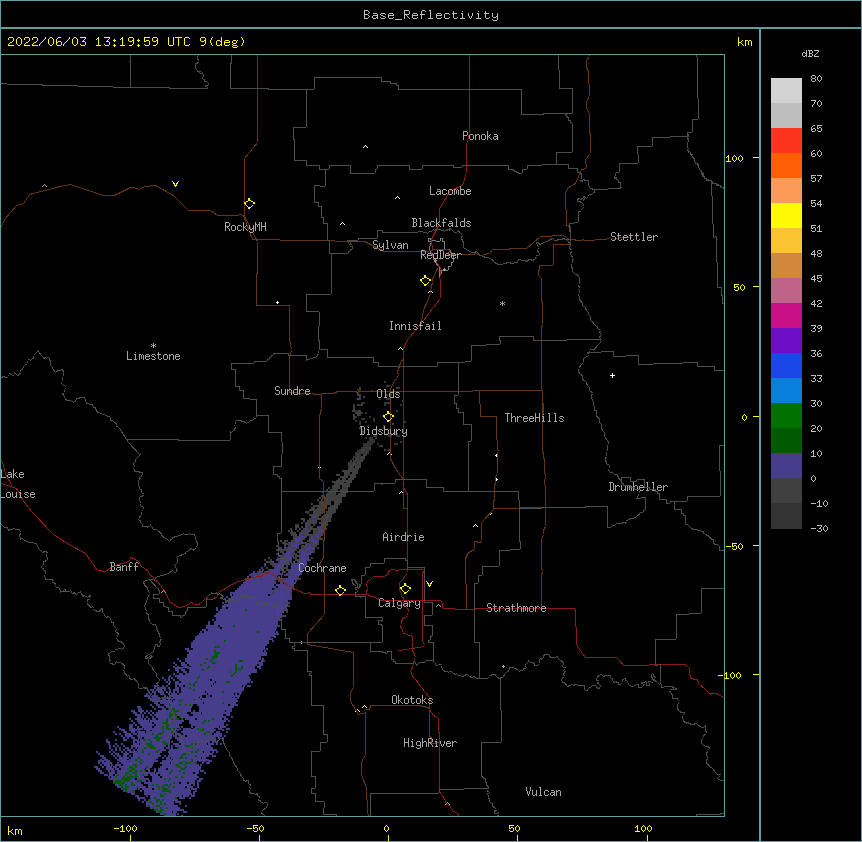Click the Banff label on the map
Image resolution: width=862 pixels, height=842 pixels.
coord(124,567)
